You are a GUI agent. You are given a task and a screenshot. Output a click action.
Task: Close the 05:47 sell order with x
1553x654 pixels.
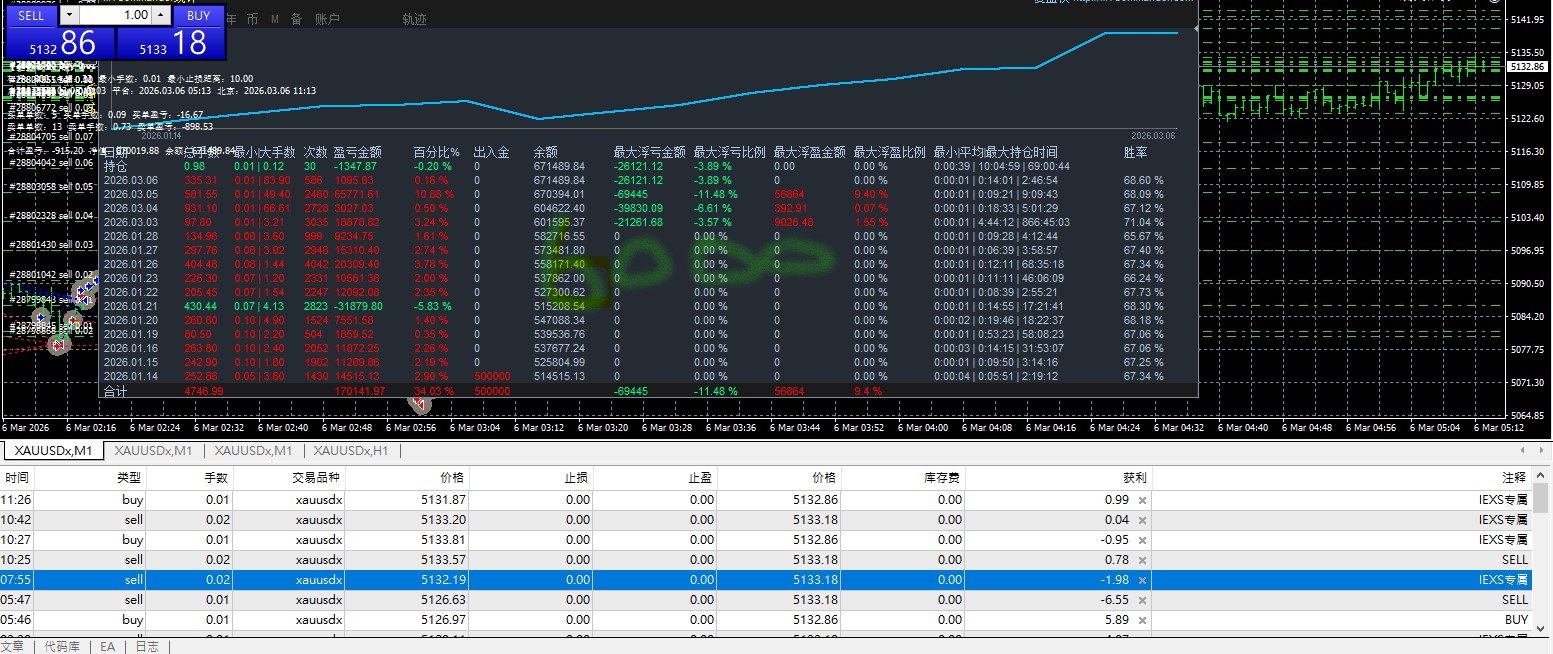1142,600
